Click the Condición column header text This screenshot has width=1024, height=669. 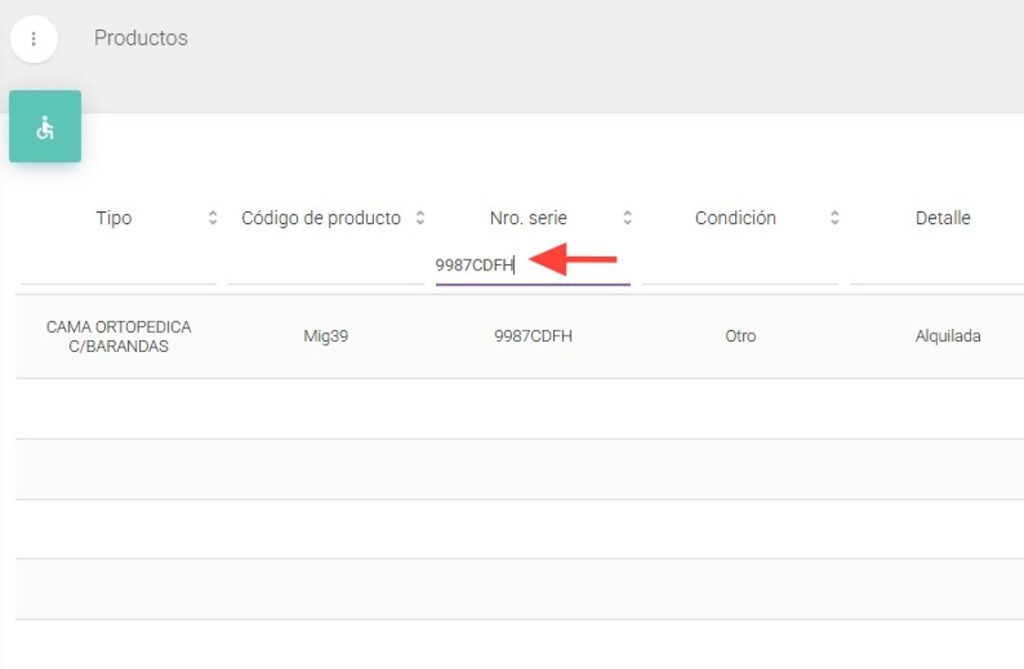pyautogui.click(x=735, y=218)
